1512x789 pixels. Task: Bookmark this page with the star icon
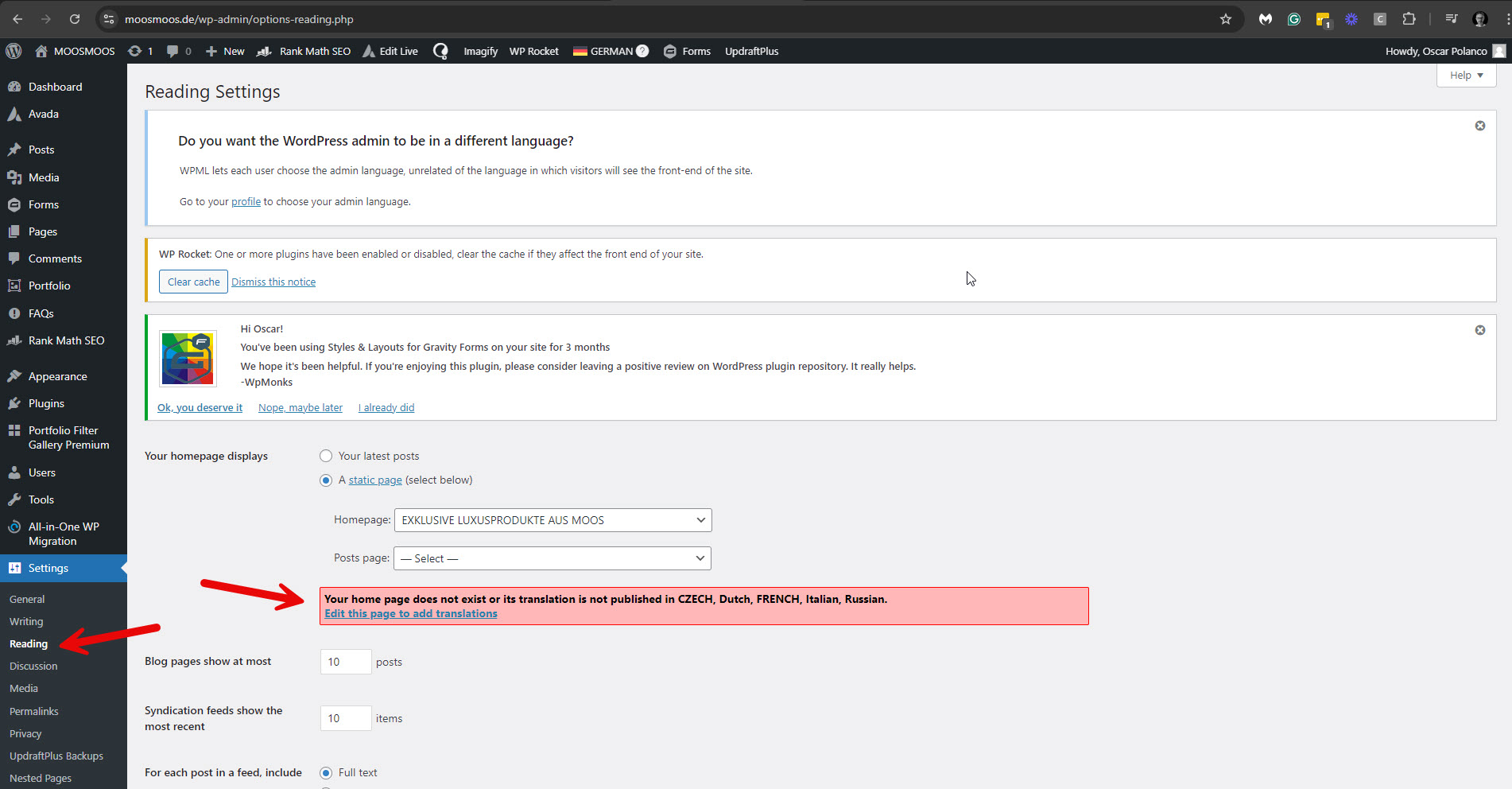(x=1225, y=19)
